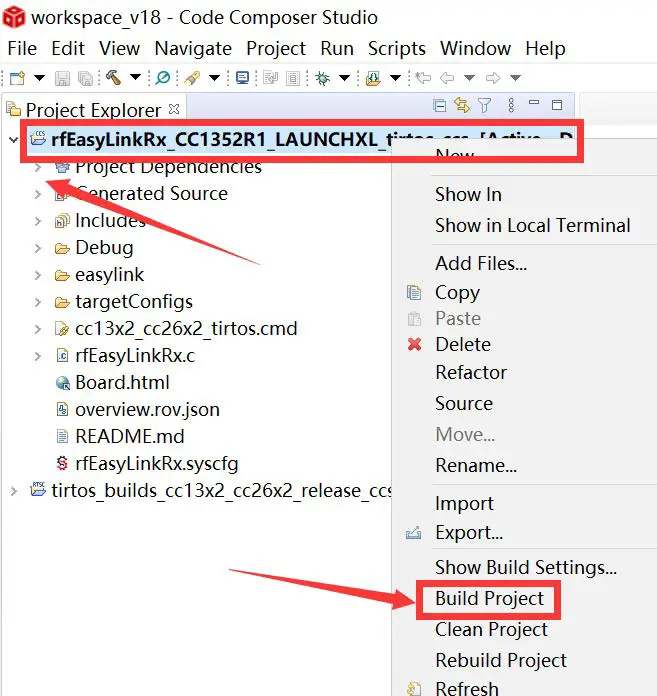Click the flashlight search icon
The image size is (657, 696).
tap(192, 78)
